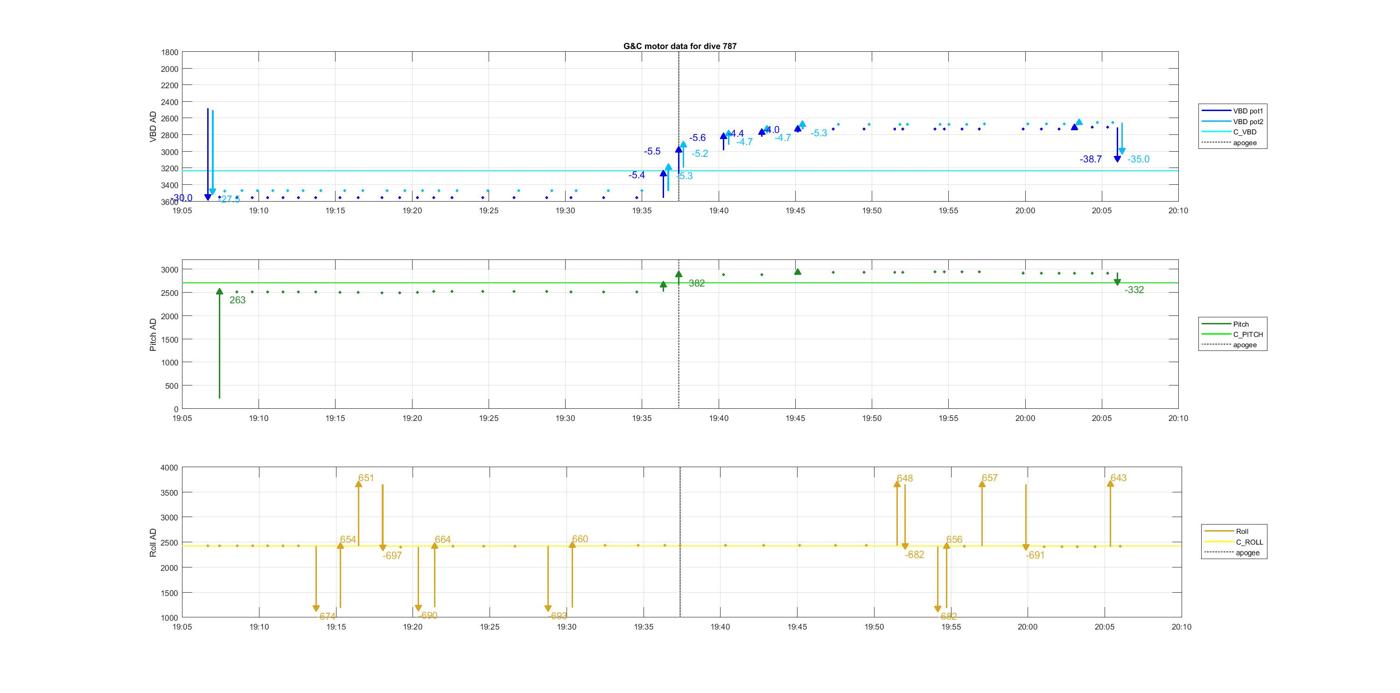Screen dimensions: 1400x693
Task: Click the '-332' pitch move annotation
Action: [x=1134, y=290]
